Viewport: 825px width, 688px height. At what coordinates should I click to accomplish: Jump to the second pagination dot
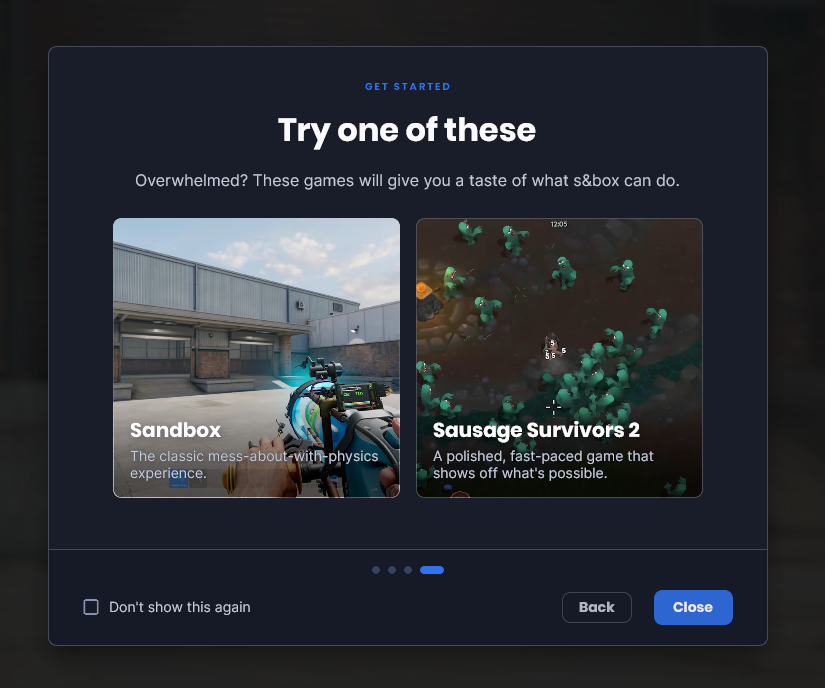392,570
